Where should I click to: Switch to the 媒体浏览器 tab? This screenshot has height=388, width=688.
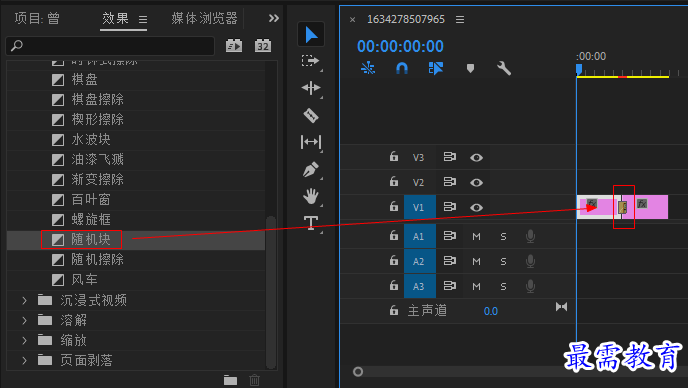[204, 18]
